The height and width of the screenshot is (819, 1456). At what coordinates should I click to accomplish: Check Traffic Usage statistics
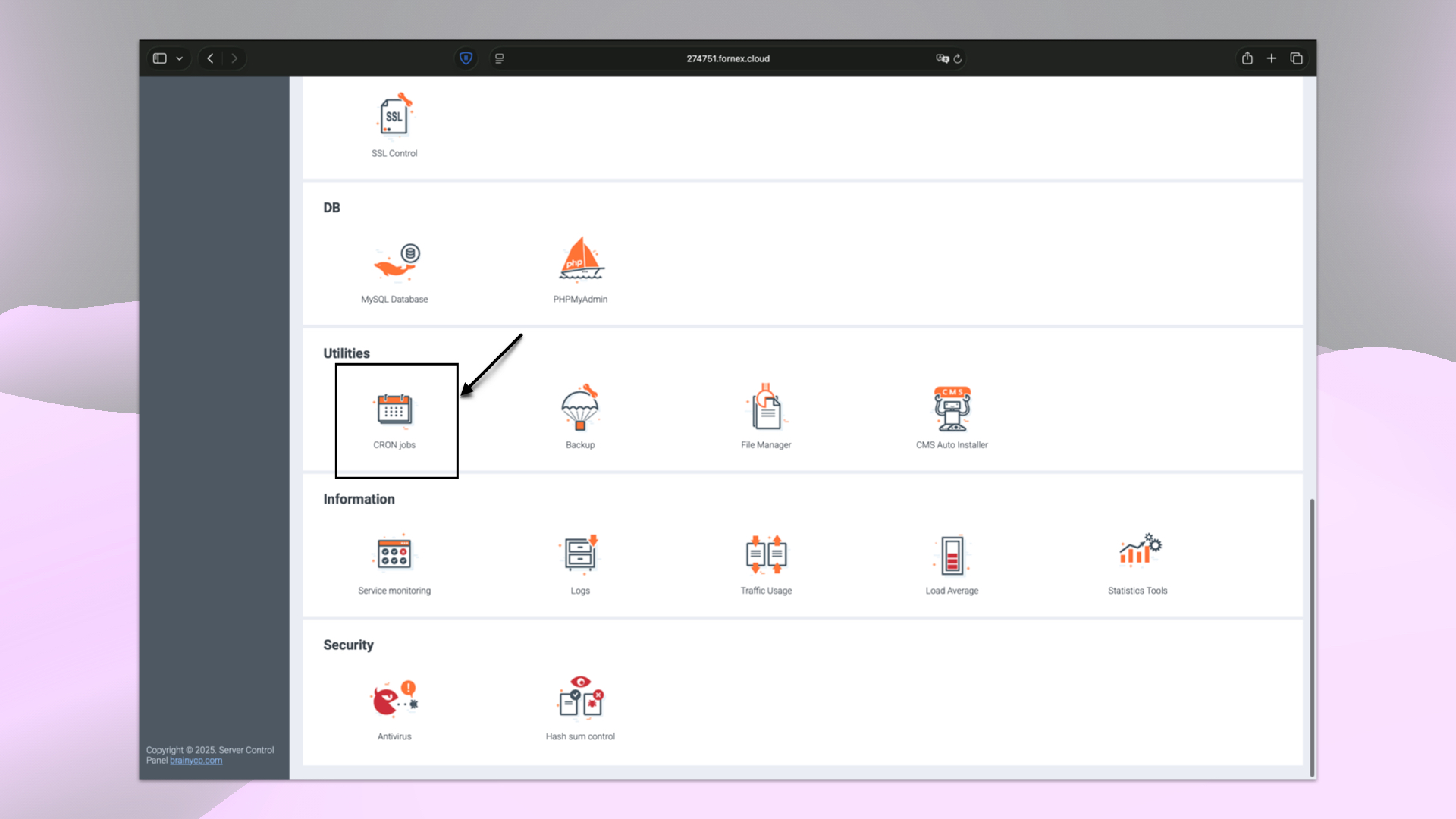point(766,560)
